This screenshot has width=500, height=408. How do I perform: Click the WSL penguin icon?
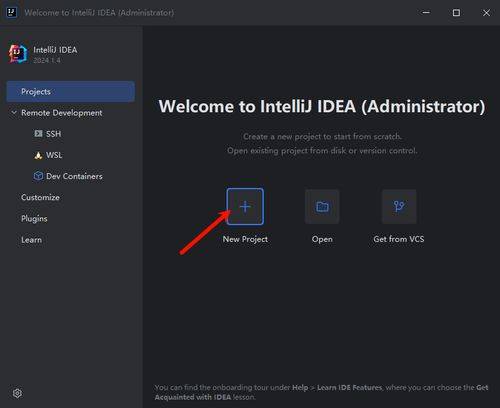coord(38,155)
